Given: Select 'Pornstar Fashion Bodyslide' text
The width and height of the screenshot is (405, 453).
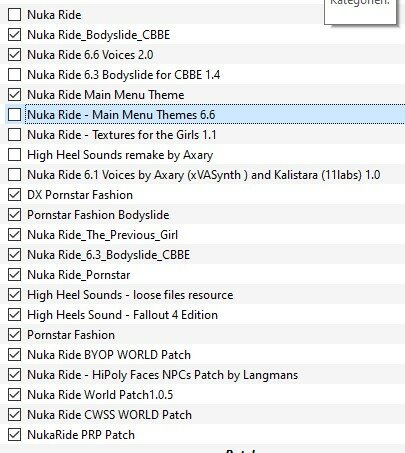Looking at the screenshot, I should click(98, 215).
